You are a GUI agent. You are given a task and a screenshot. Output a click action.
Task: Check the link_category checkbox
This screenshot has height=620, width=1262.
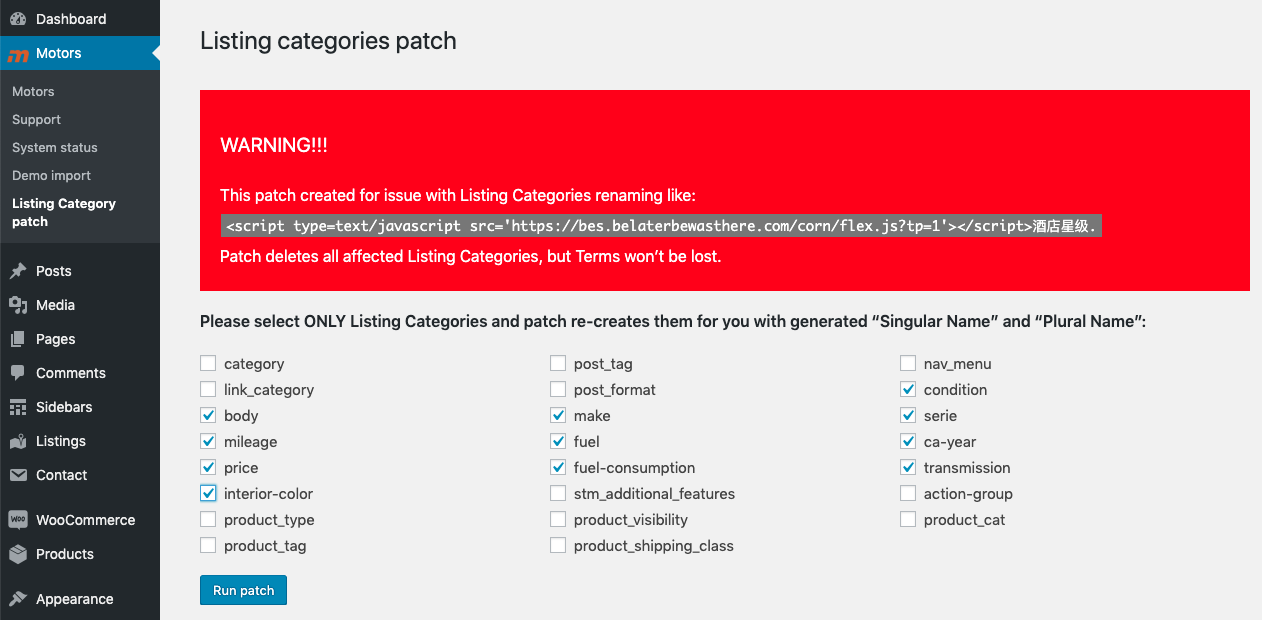(x=208, y=389)
